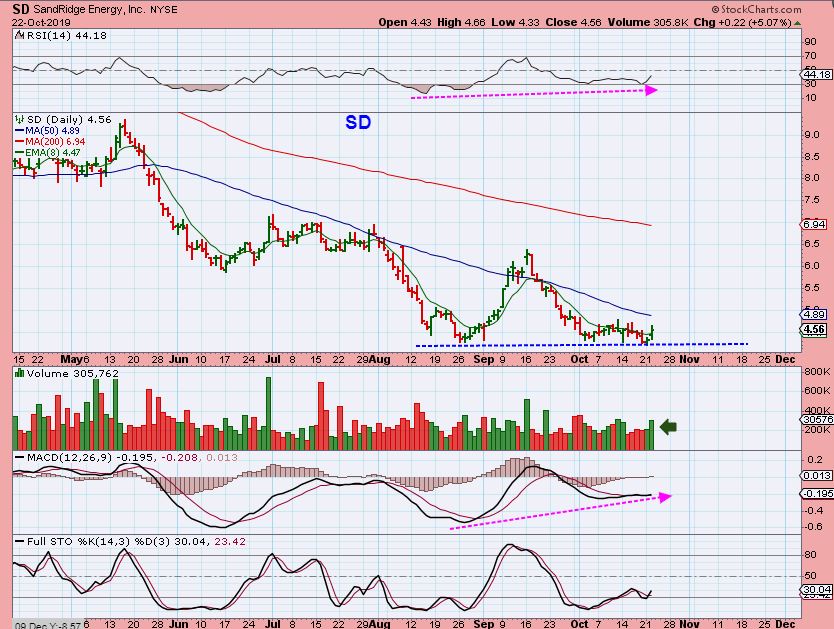Click the Chg +0.22 (+5.07%) header value
Viewport: 834px width, 629px height.
click(743, 22)
